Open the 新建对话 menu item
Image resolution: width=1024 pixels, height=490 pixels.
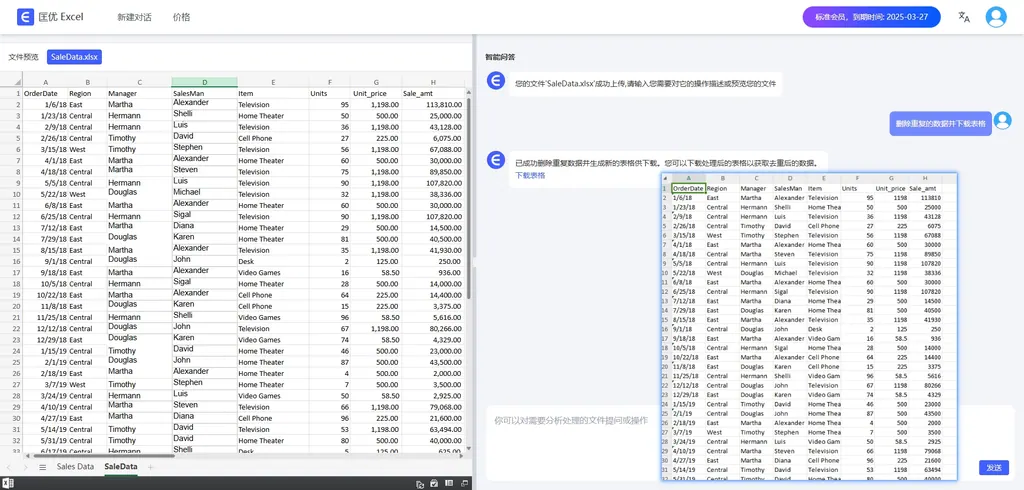coord(134,17)
